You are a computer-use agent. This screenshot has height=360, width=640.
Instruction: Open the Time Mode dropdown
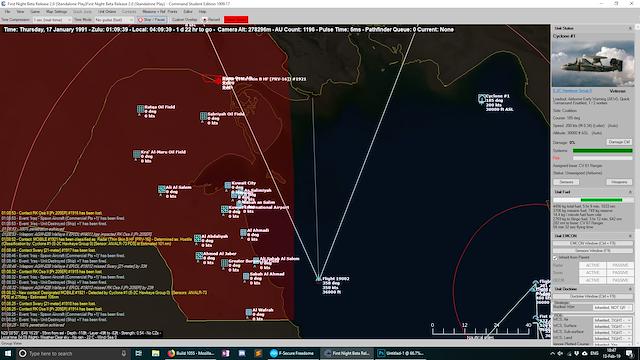click(114, 20)
